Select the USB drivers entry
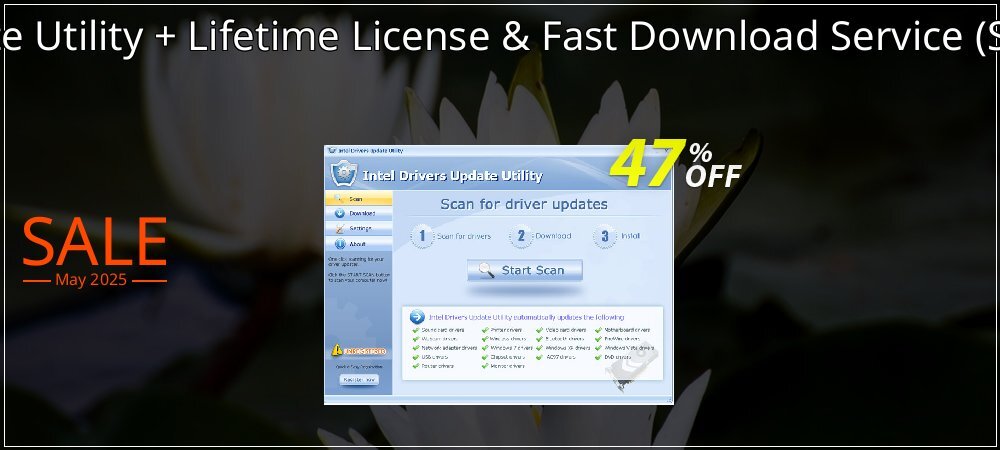 430,357
